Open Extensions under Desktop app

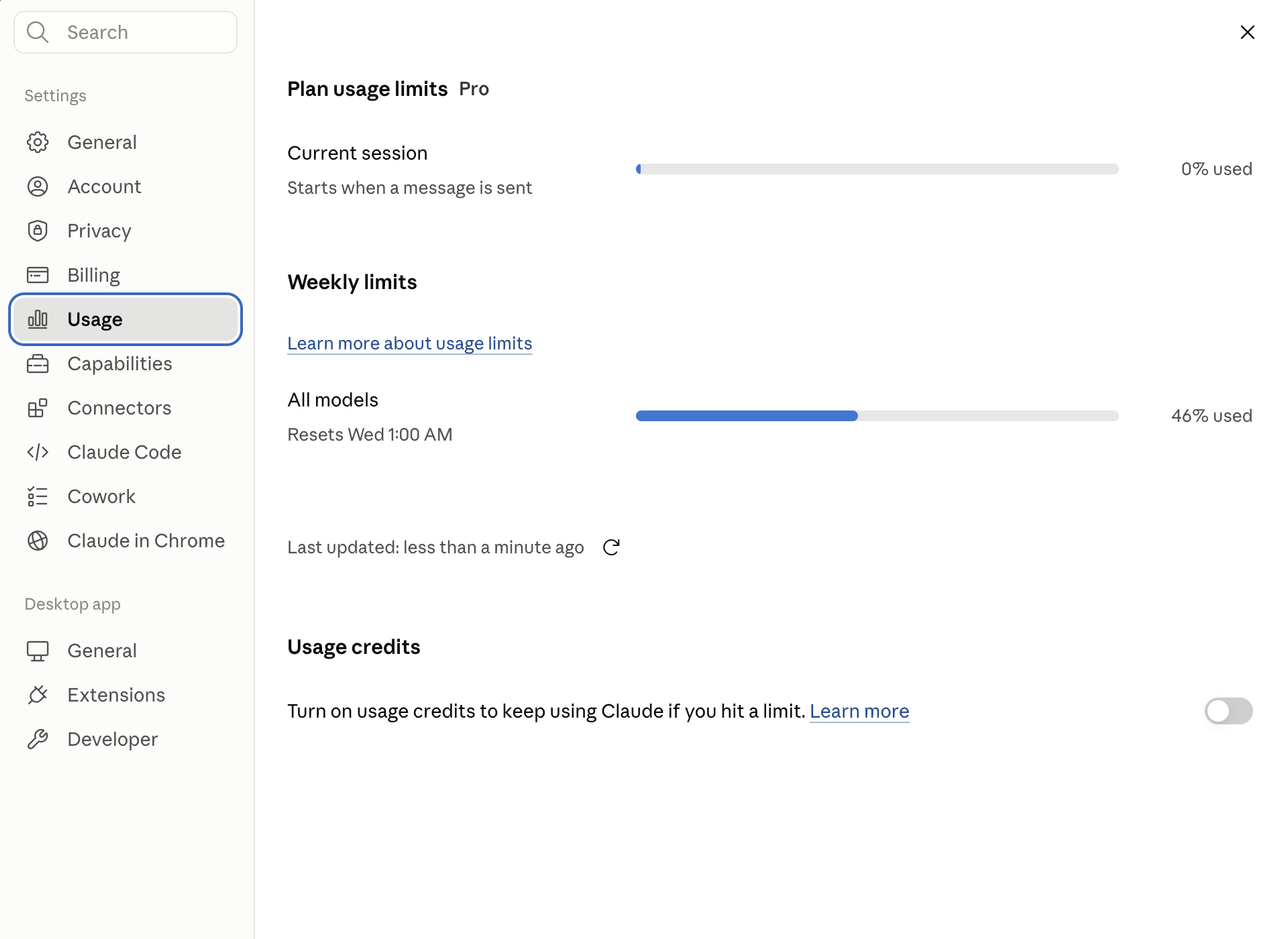coord(126,695)
